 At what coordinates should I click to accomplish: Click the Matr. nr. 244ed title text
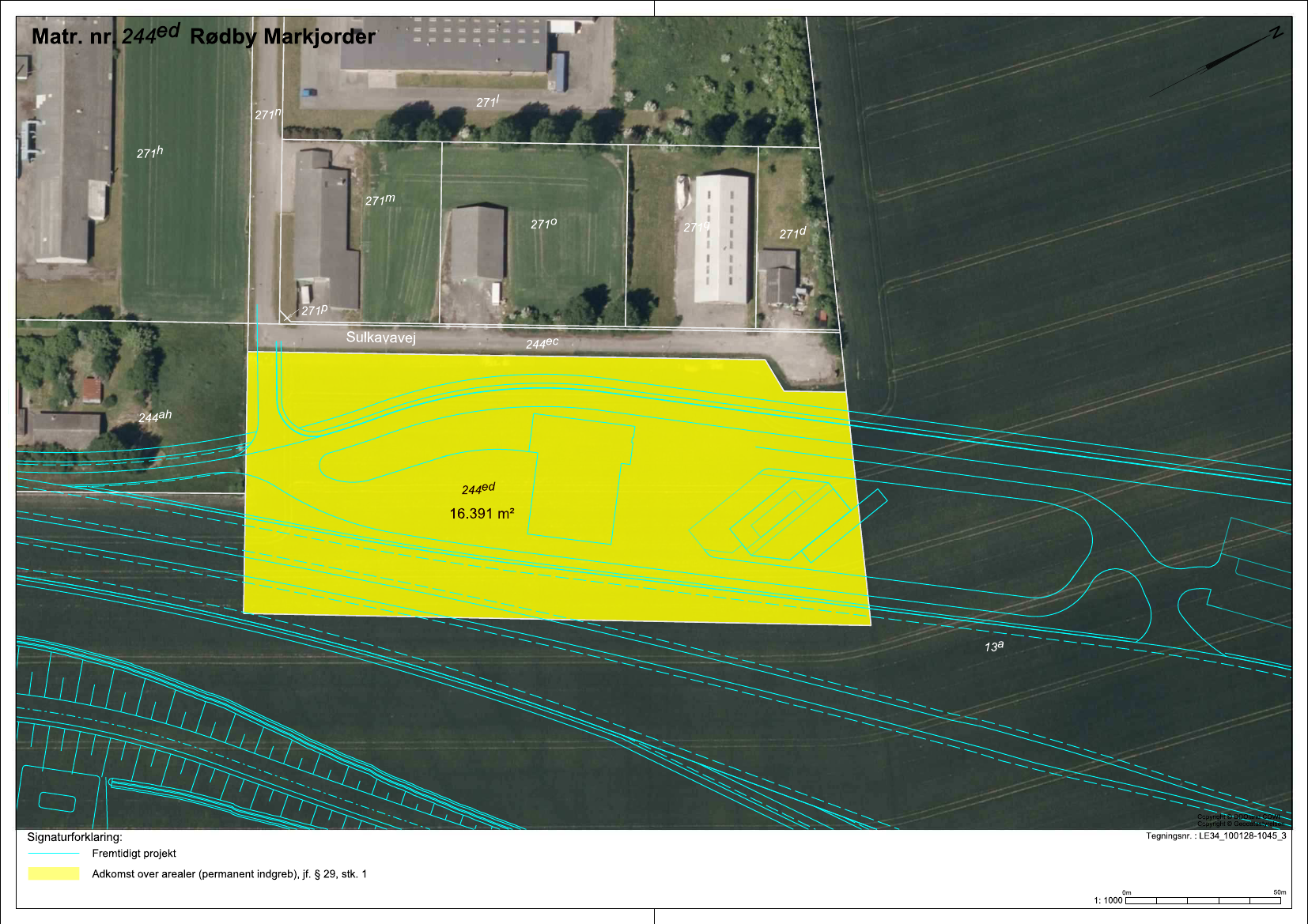click(203, 35)
